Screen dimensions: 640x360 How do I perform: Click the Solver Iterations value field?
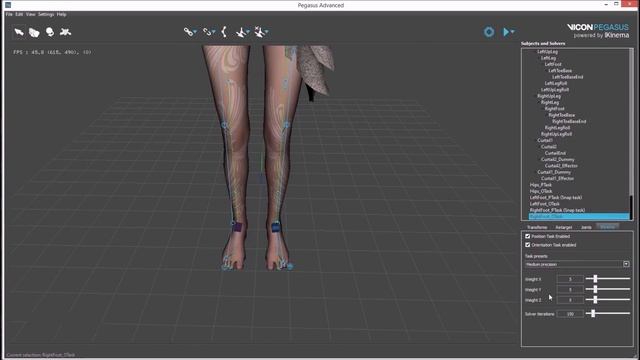[x=570, y=314]
